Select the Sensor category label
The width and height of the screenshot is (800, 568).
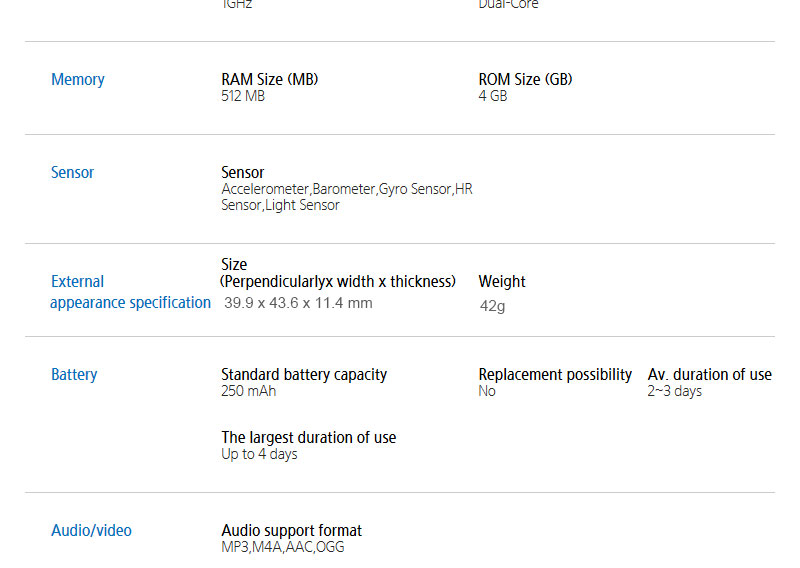(x=72, y=173)
